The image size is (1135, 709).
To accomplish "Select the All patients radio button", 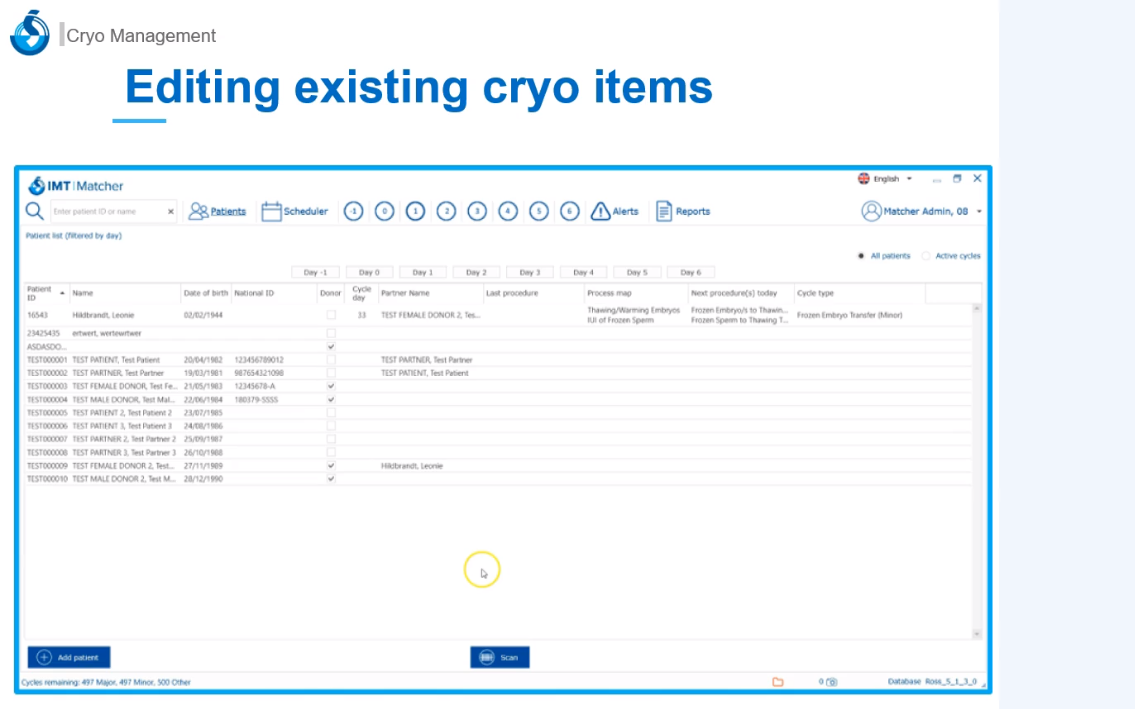I will point(861,256).
